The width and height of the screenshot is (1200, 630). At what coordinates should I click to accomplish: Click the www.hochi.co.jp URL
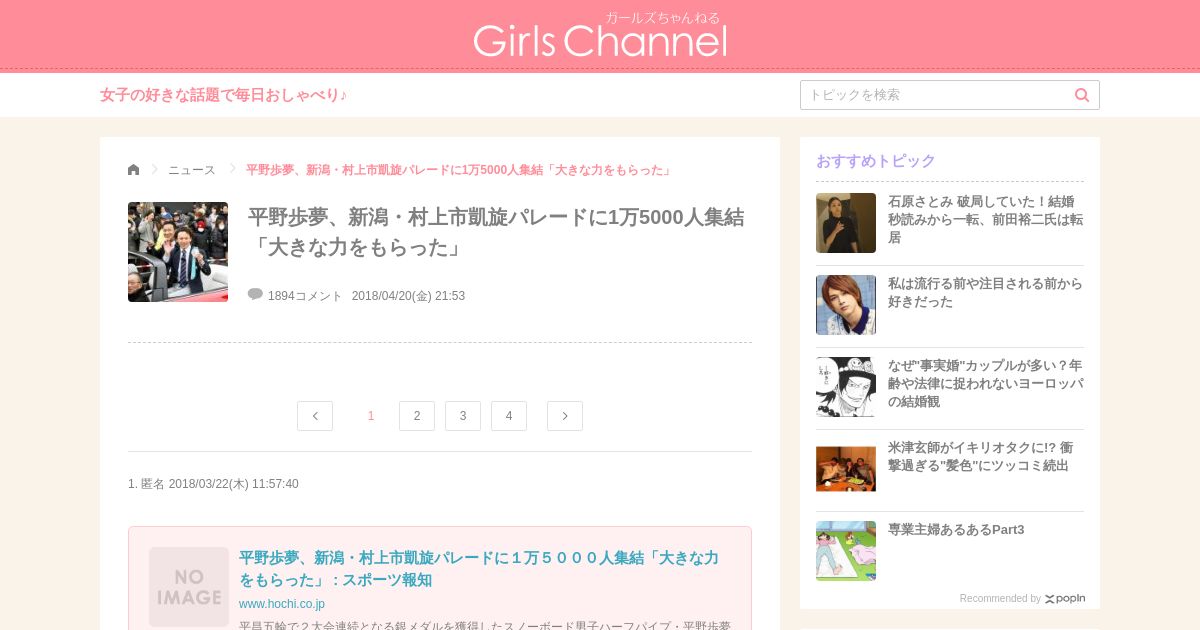coord(282,604)
